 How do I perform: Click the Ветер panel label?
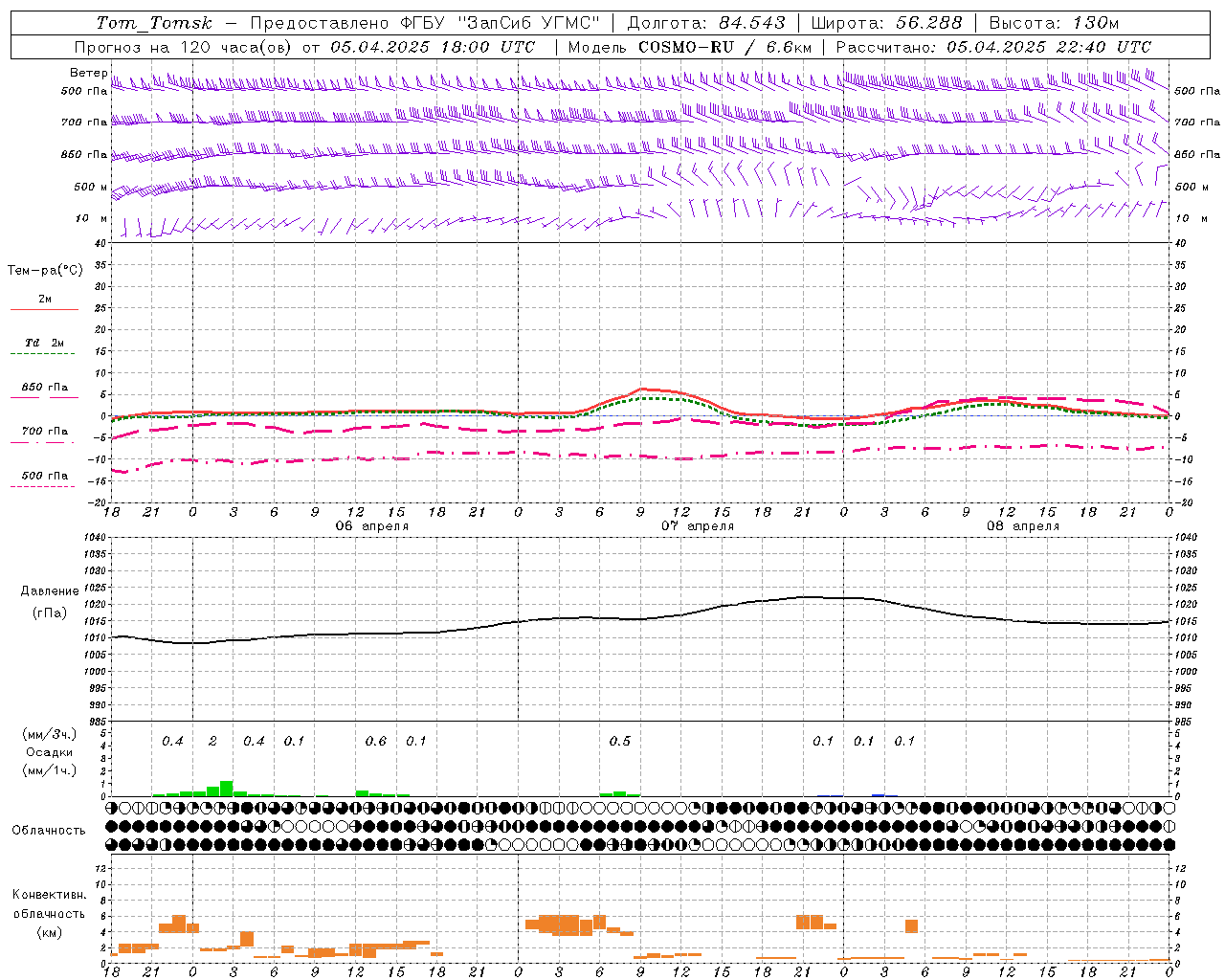point(88,73)
